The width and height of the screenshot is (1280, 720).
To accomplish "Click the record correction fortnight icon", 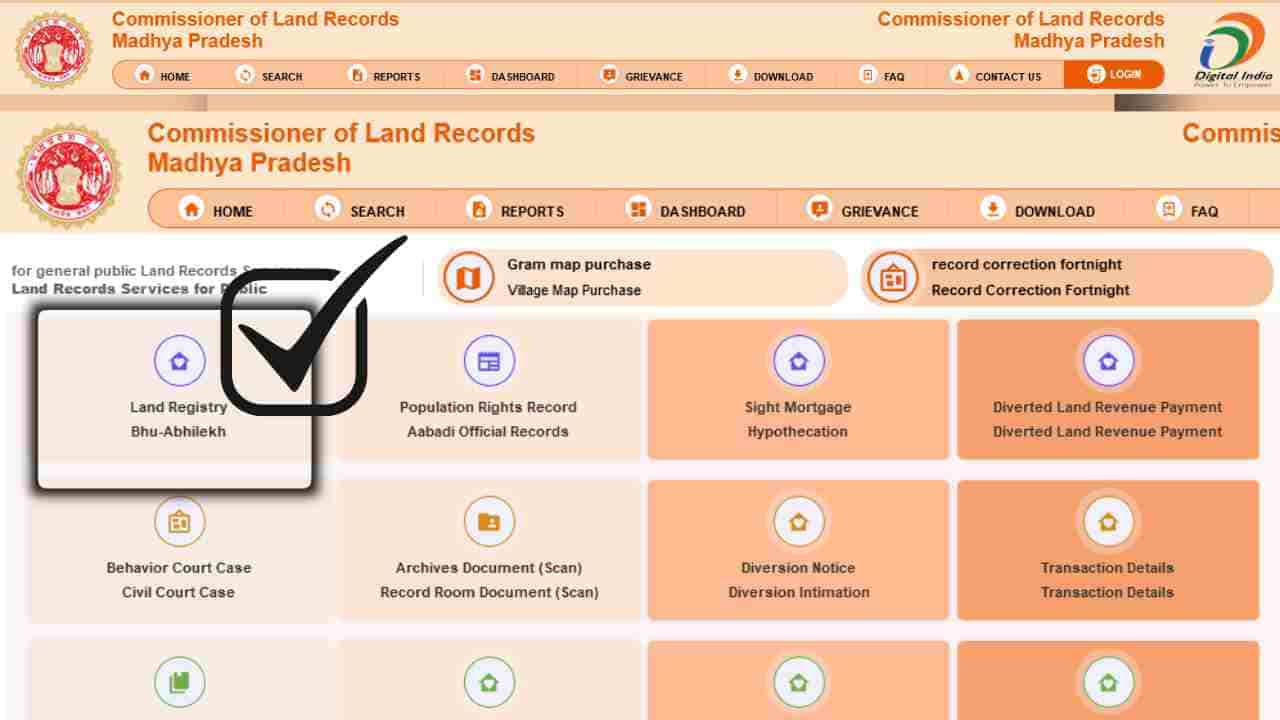I will point(892,277).
